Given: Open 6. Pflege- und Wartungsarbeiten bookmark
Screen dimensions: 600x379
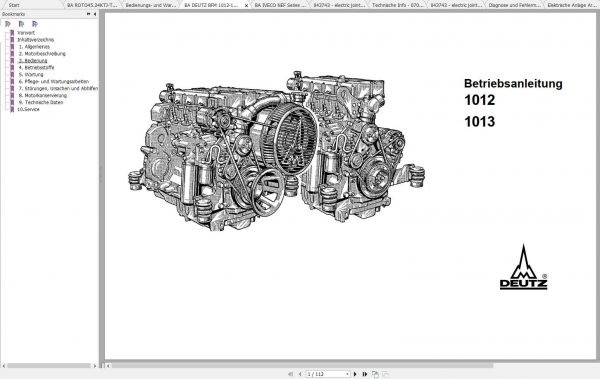Looking at the screenshot, I should coord(54,82).
